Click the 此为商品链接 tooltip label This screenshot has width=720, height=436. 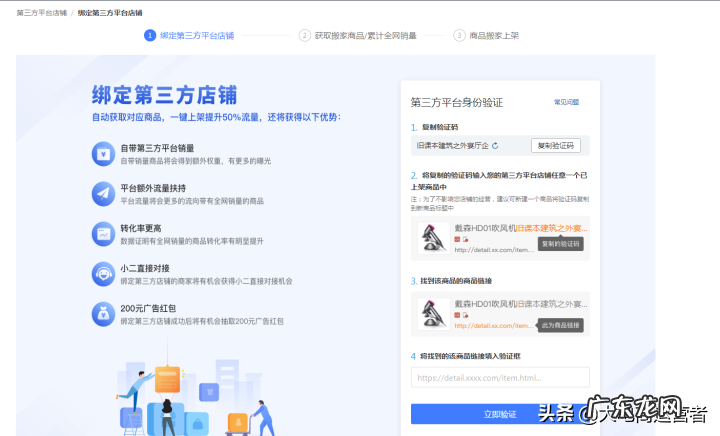561,325
